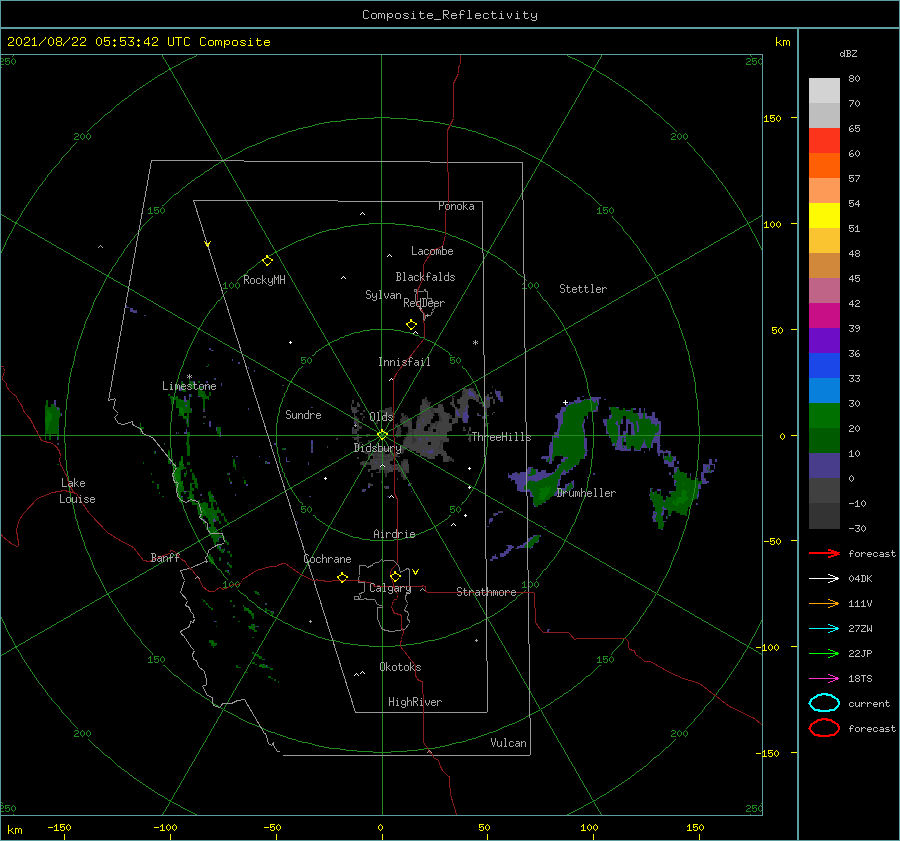Click the yellow diamond marker inside Calgary
Image resolution: width=900 pixels, height=841 pixels.
(x=395, y=576)
